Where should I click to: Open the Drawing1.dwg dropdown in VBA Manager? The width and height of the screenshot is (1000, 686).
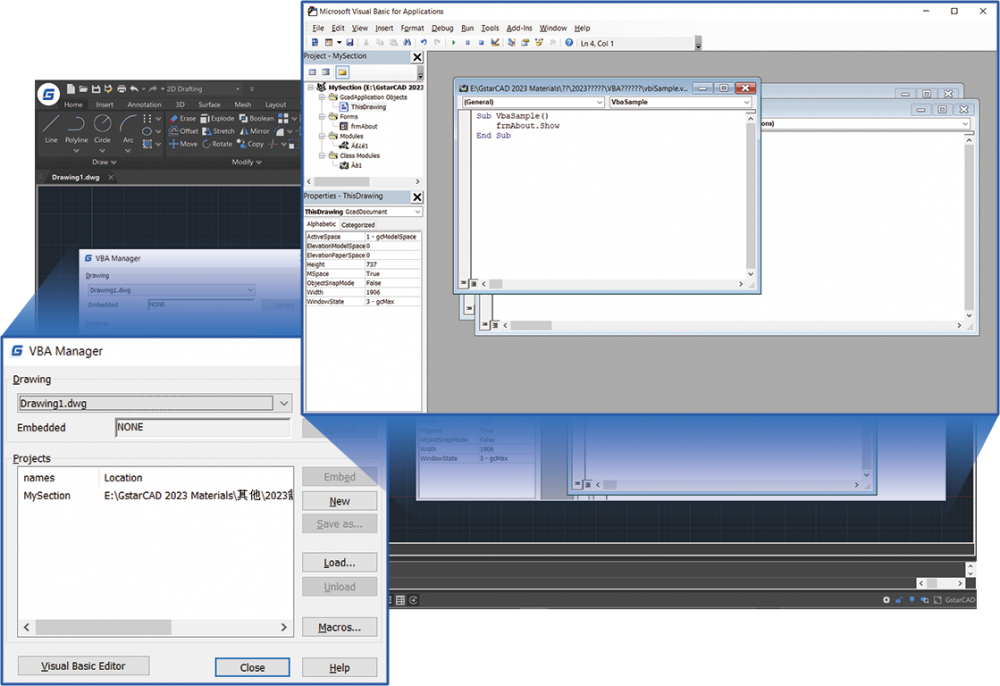click(x=284, y=403)
